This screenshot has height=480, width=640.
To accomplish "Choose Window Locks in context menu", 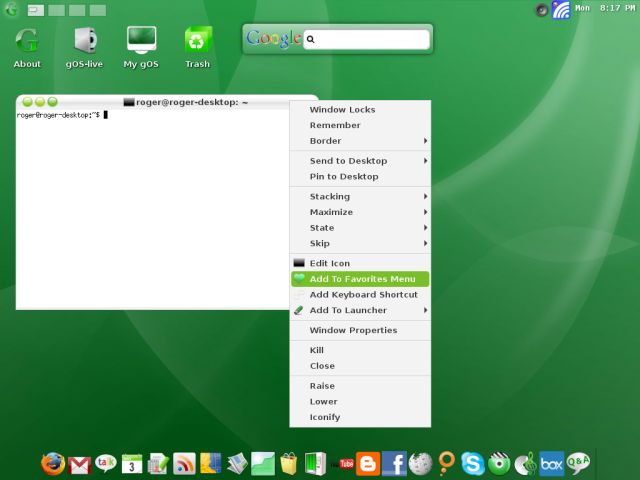I will click(x=360, y=109).
